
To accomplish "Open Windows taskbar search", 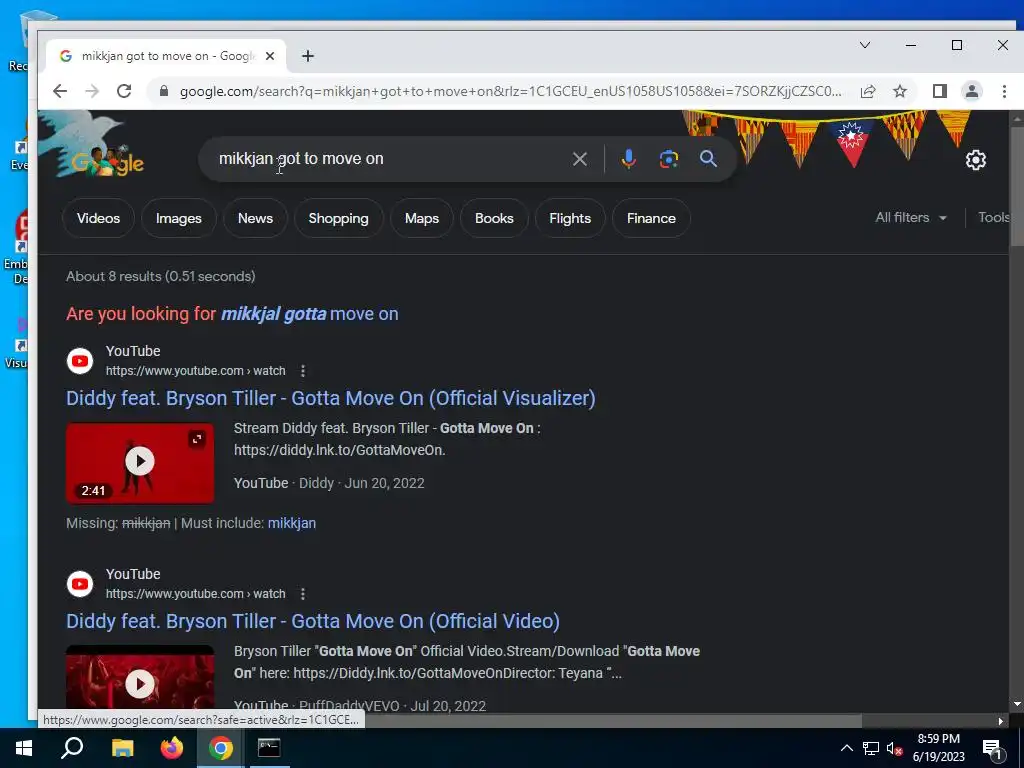I will pos(72,748).
